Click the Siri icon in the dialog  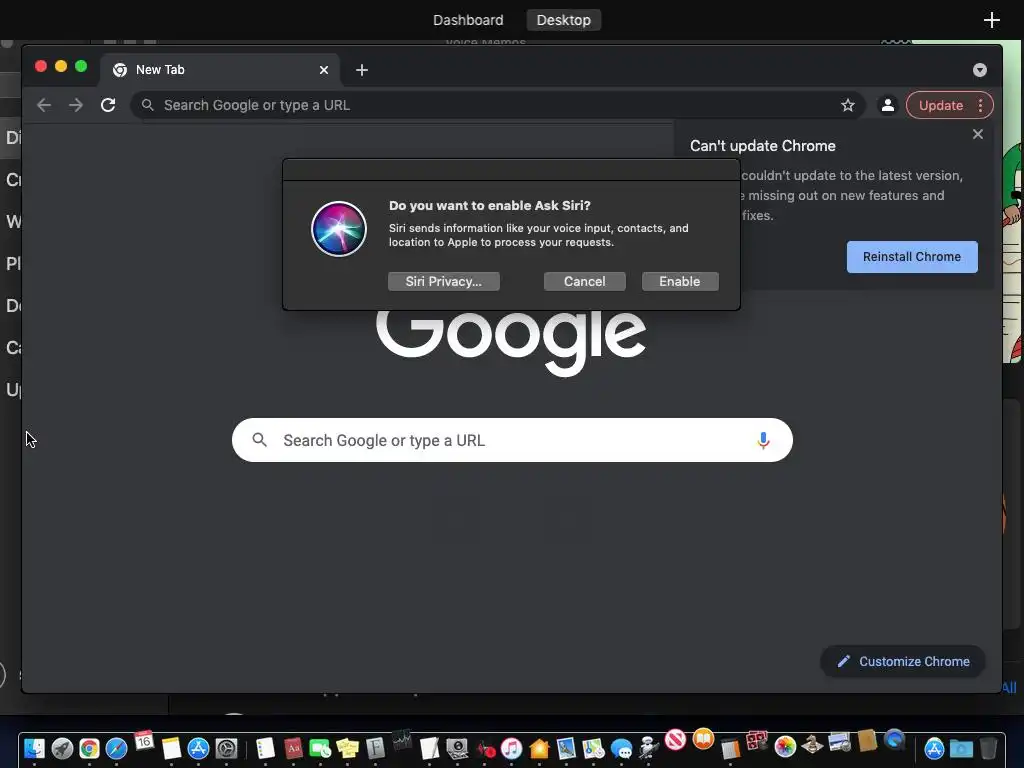(x=338, y=229)
